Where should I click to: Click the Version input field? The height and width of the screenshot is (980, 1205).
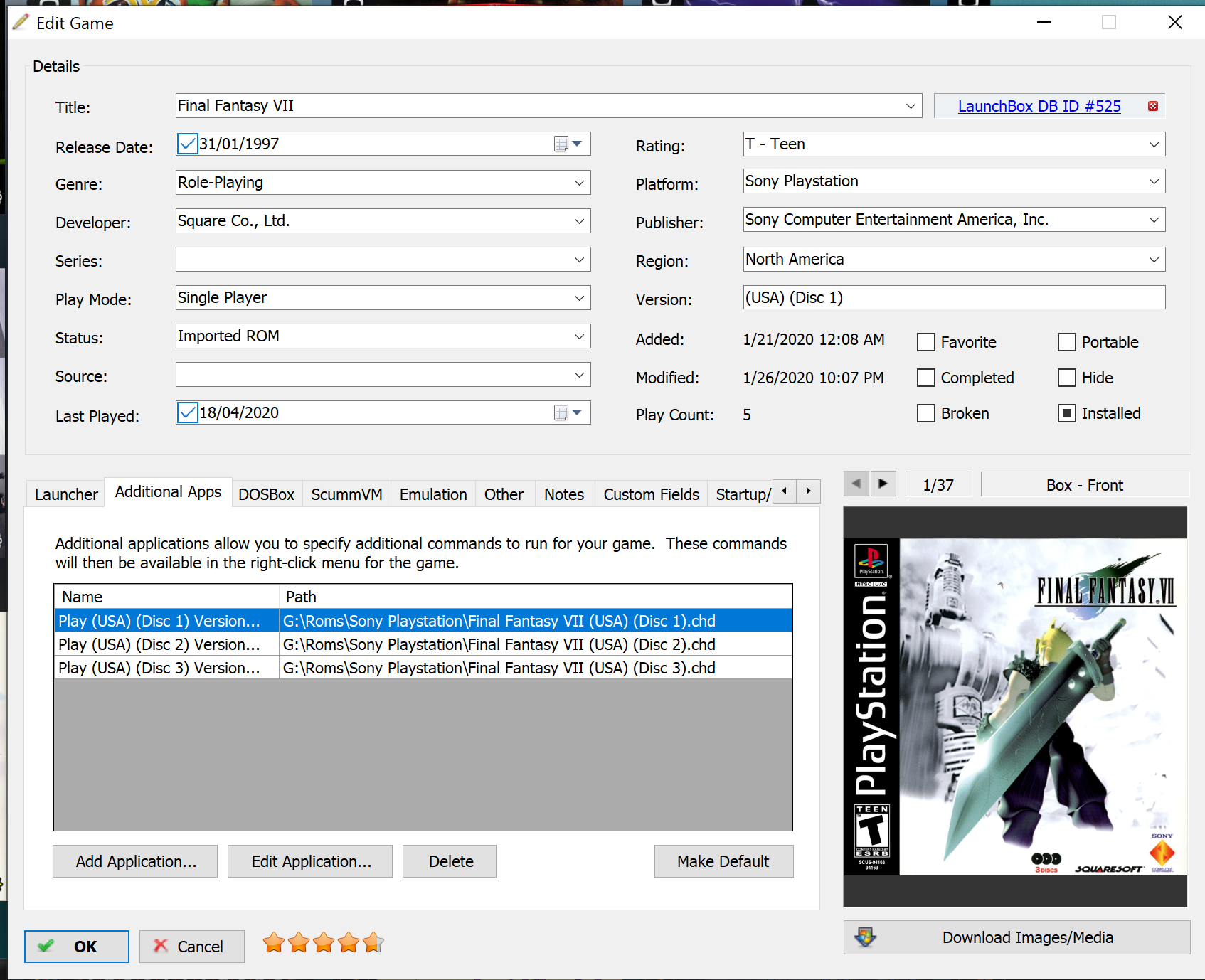[954, 297]
